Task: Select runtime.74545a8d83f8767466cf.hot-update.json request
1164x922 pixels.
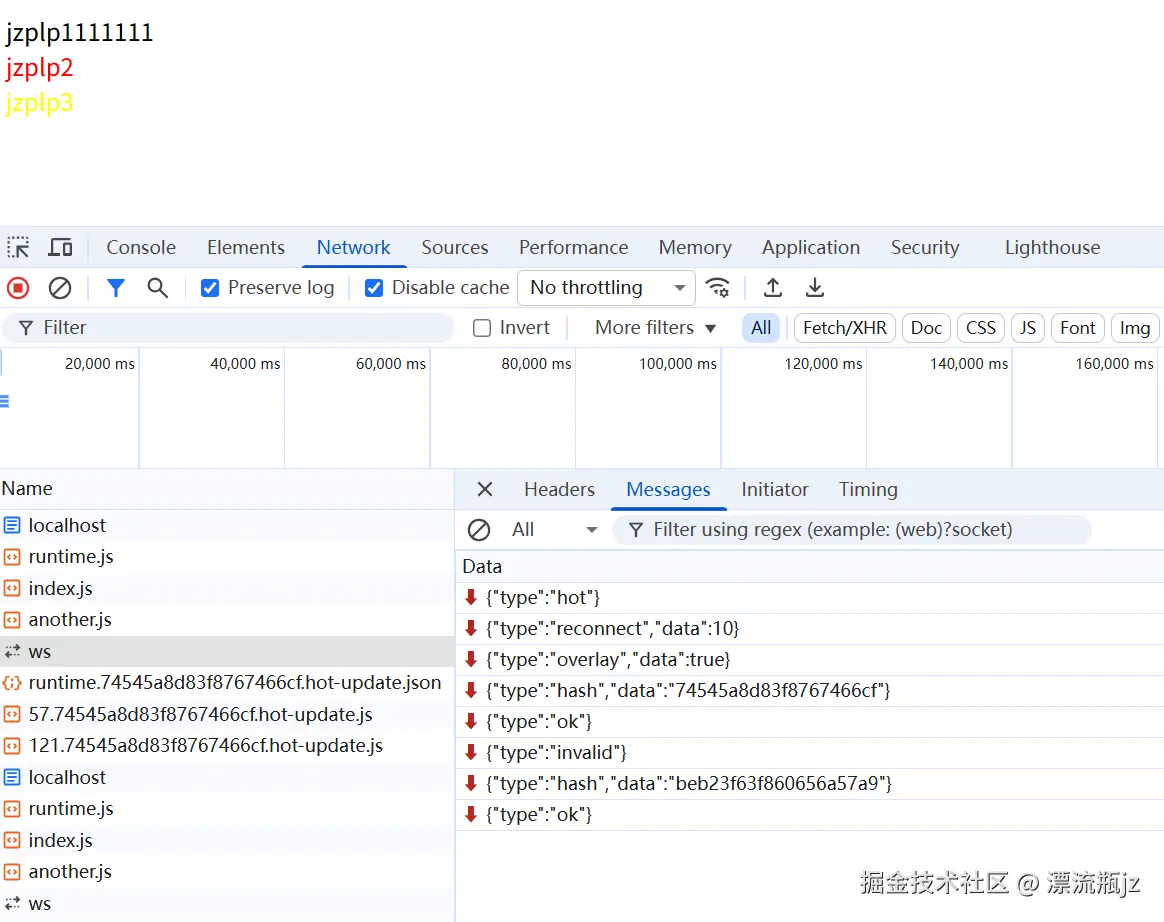Action: tap(226, 683)
